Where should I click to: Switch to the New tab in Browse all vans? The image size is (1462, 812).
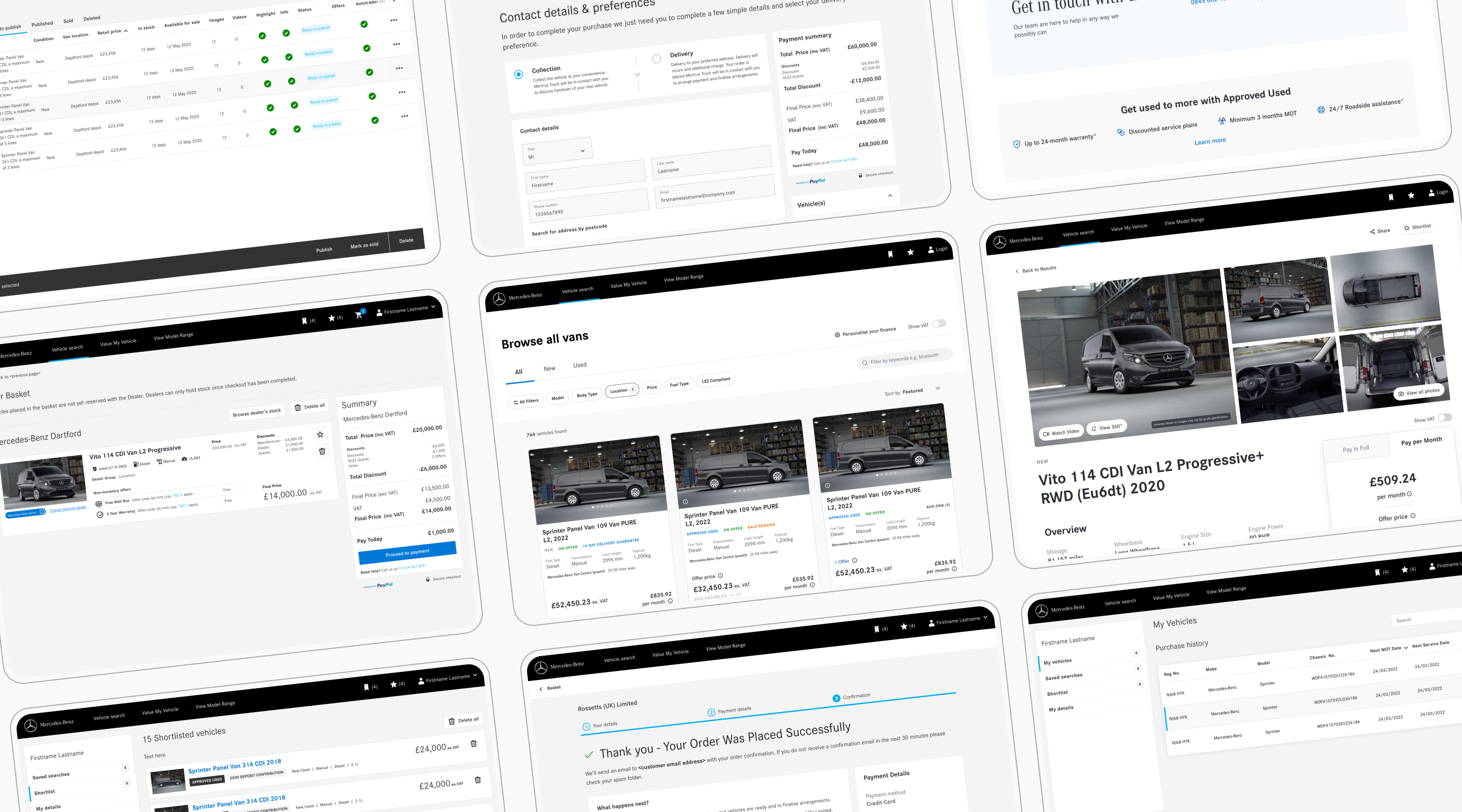pyautogui.click(x=549, y=368)
